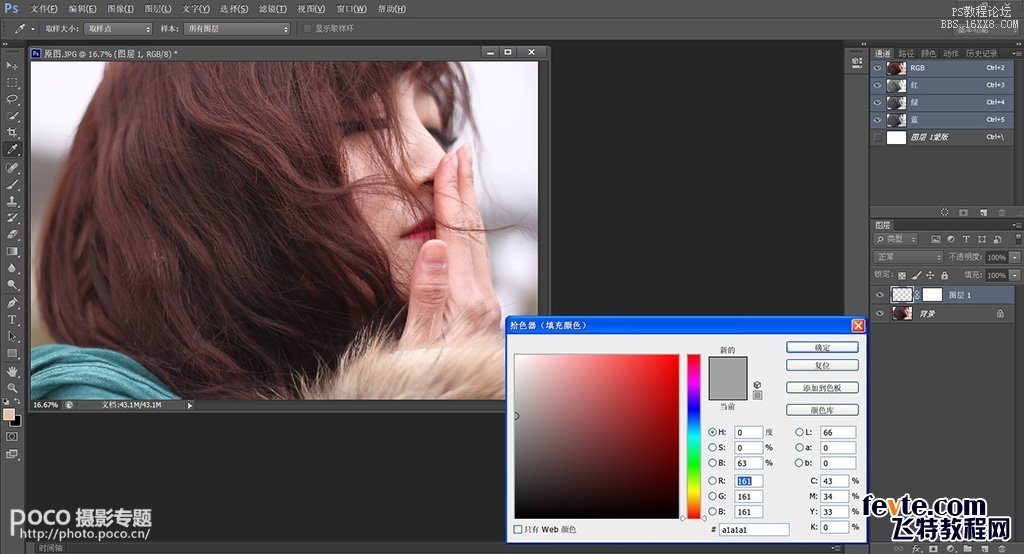
Task: Select the Gradient tool
Action: [x=12, y=252]
